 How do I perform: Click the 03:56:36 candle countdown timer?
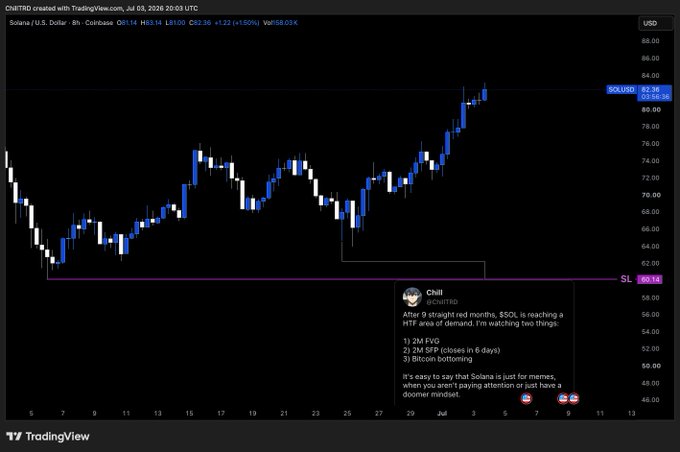(x=654, y=97)
